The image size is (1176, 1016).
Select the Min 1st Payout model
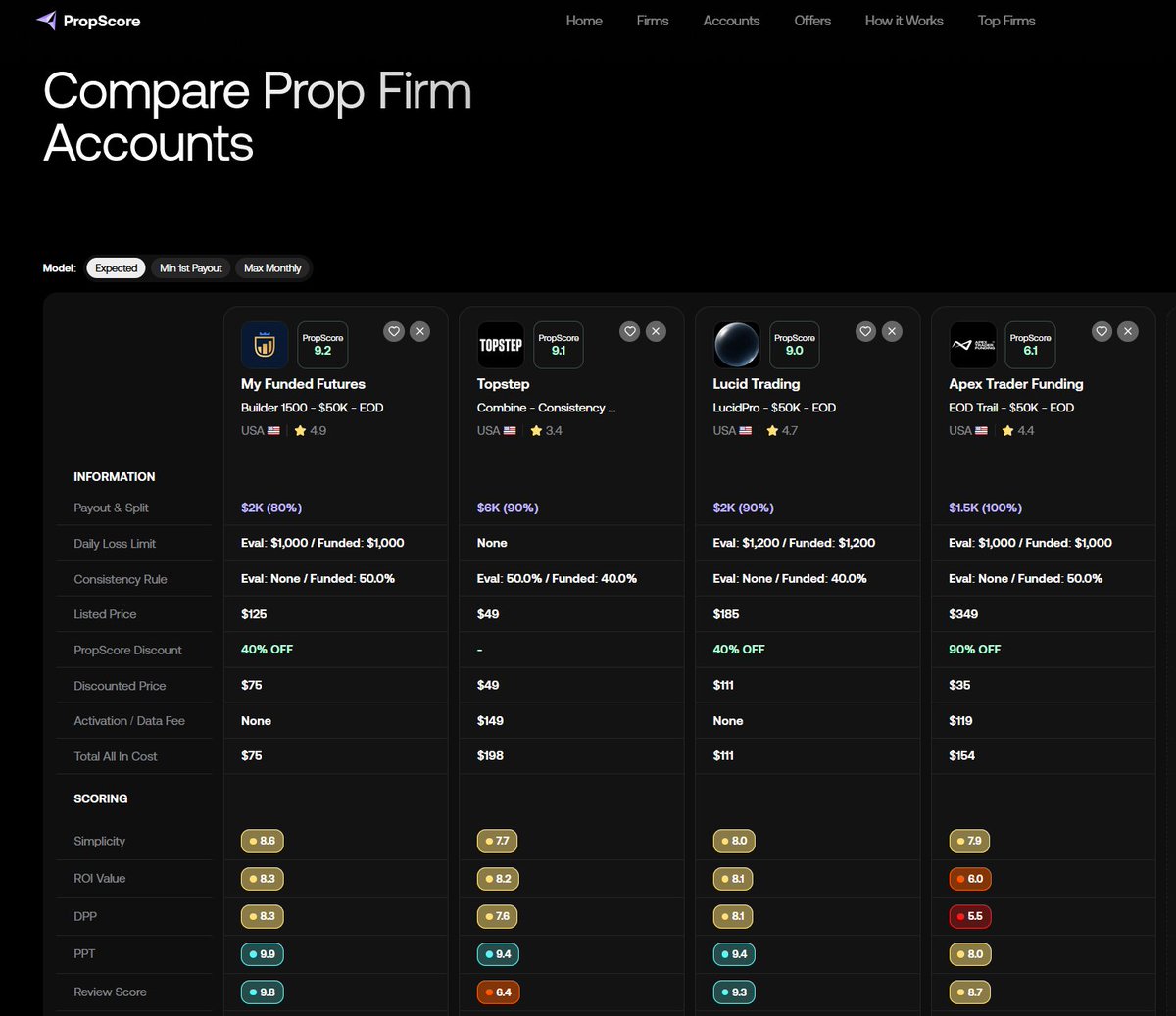point(191,268)
